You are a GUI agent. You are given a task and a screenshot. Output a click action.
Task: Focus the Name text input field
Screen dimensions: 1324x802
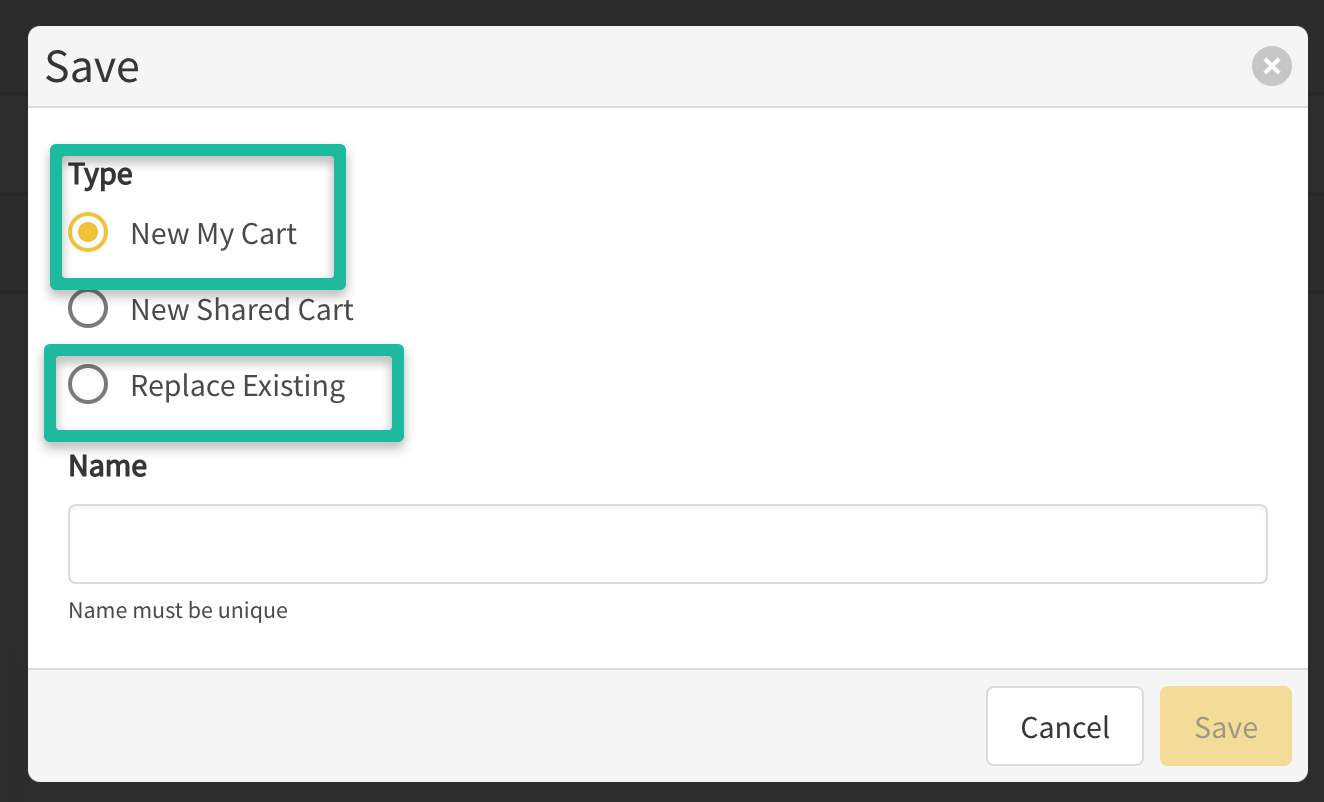point(667,544)
